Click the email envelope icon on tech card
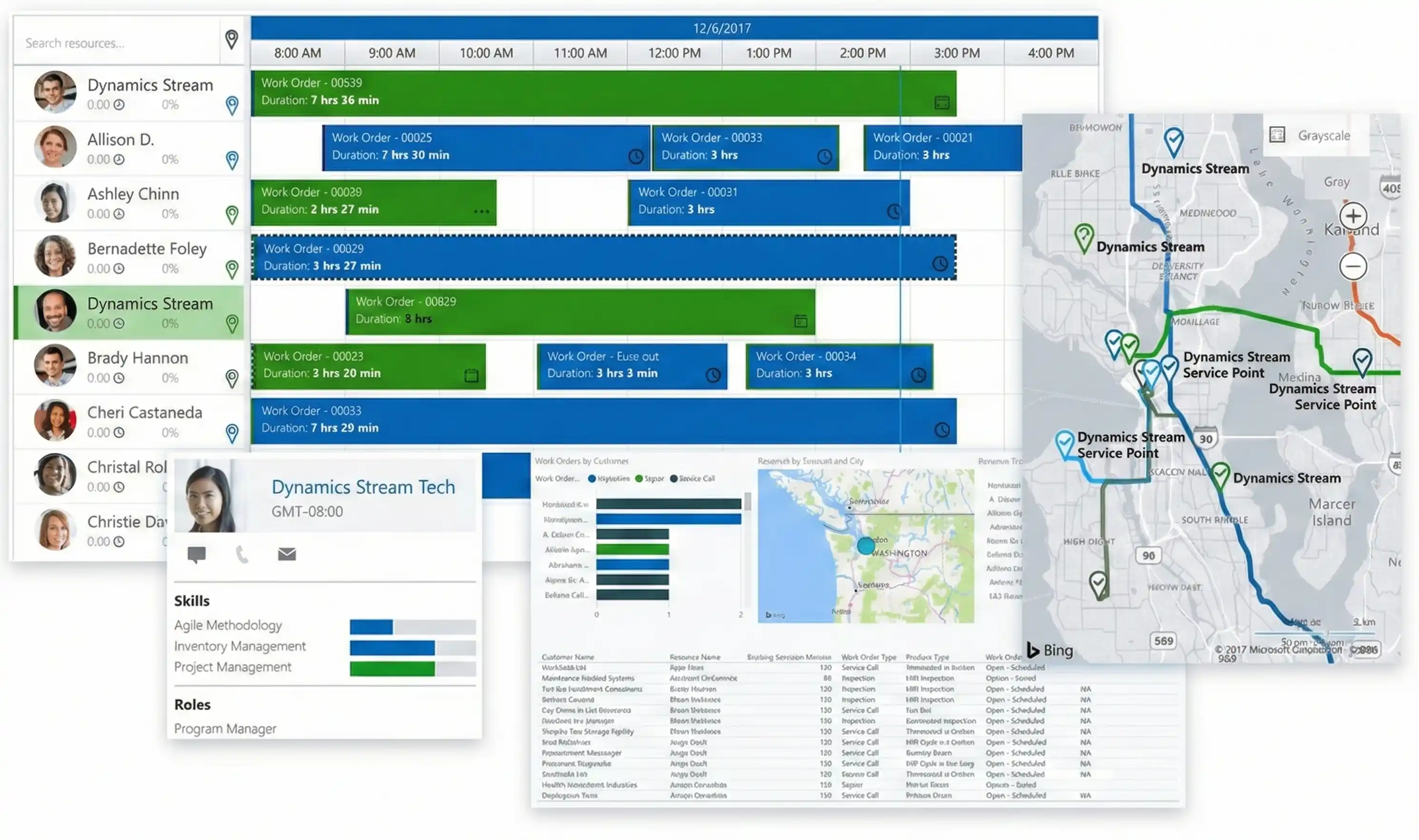1419x840 pixels. (x=286, y=554)
